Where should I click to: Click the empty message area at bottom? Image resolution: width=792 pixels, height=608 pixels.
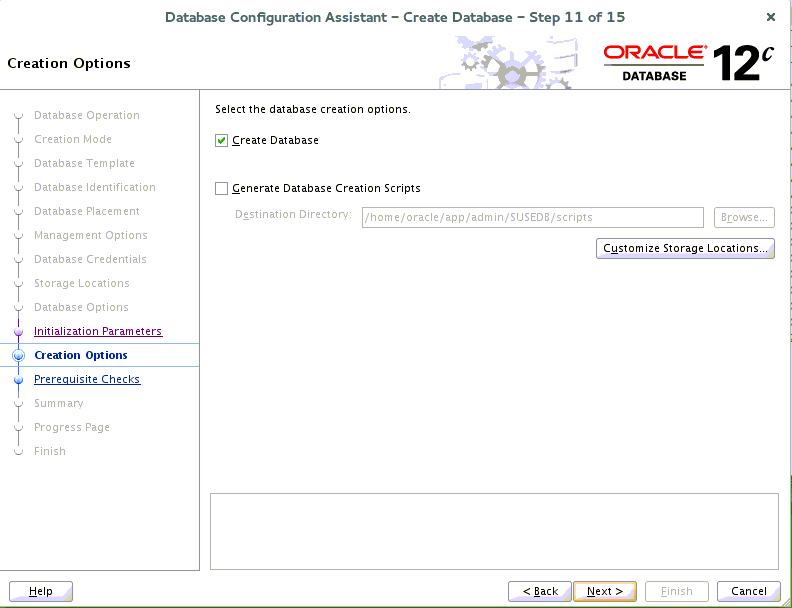494,530
